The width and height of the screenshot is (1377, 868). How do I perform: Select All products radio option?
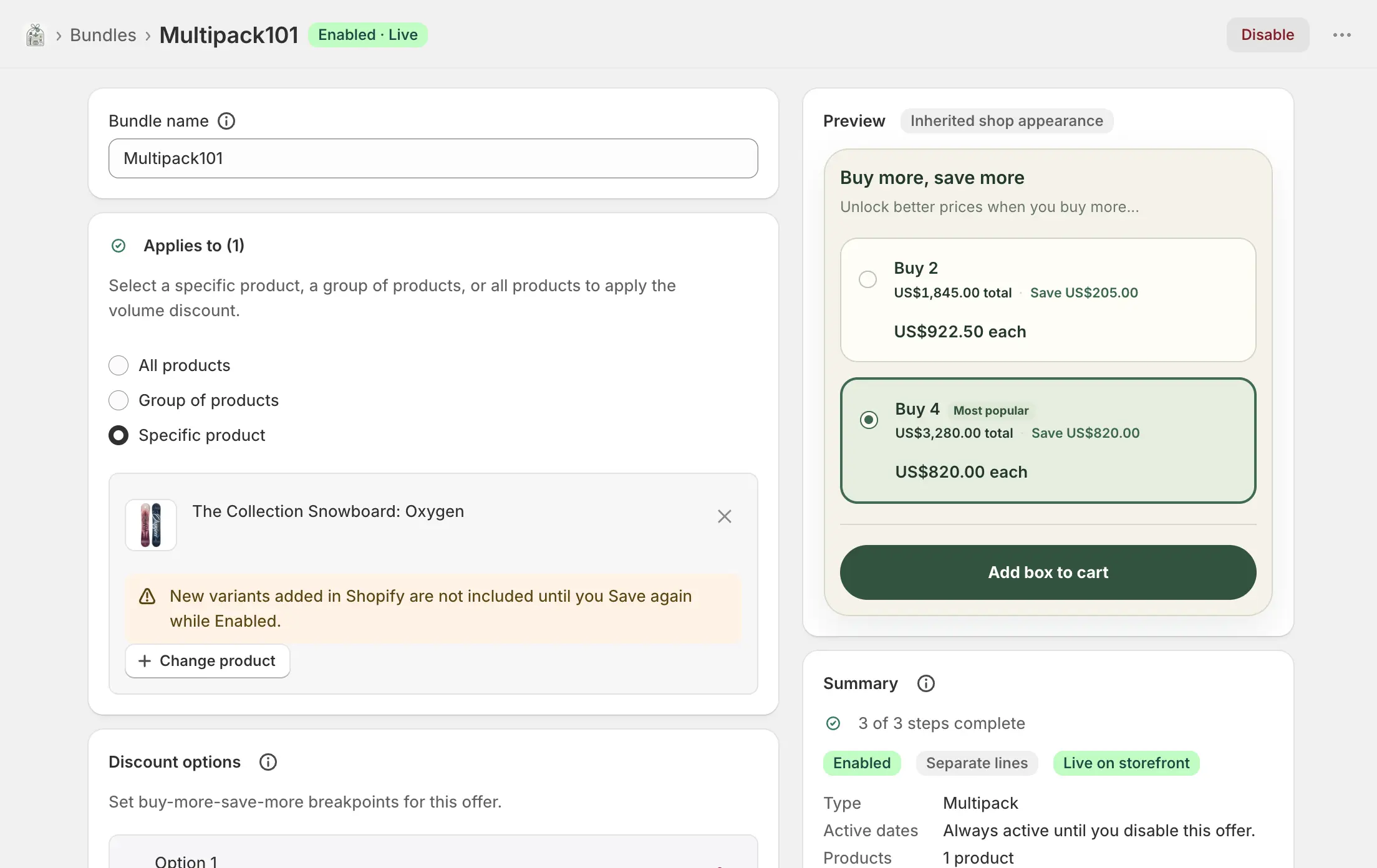click(x=118, y=365)
